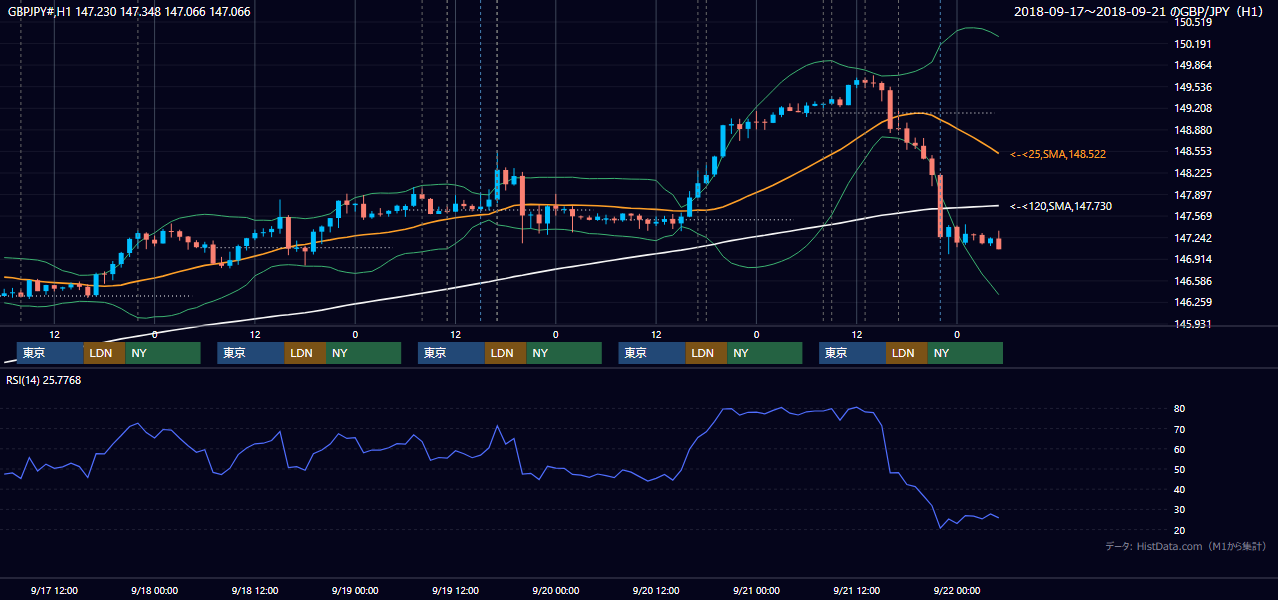Select the 120 SMA label reading 147.730
This screenshot has height=600, width=1278.
[x=1061, y=206]
